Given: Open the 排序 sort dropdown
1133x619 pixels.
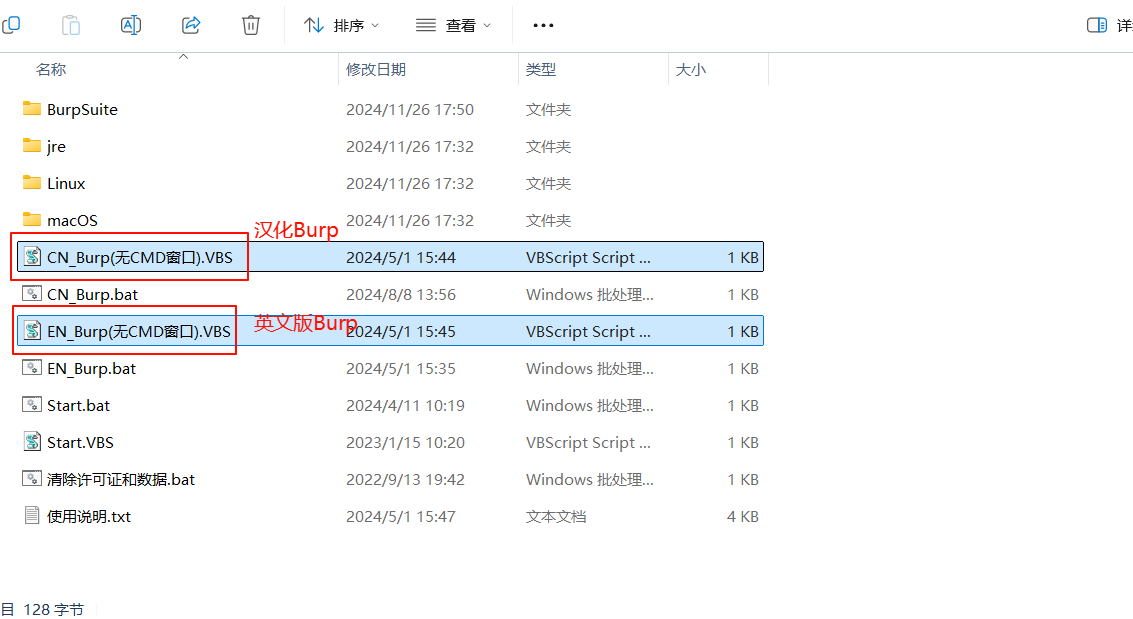Looking at the screenshot, I should (x=341, y=25).
